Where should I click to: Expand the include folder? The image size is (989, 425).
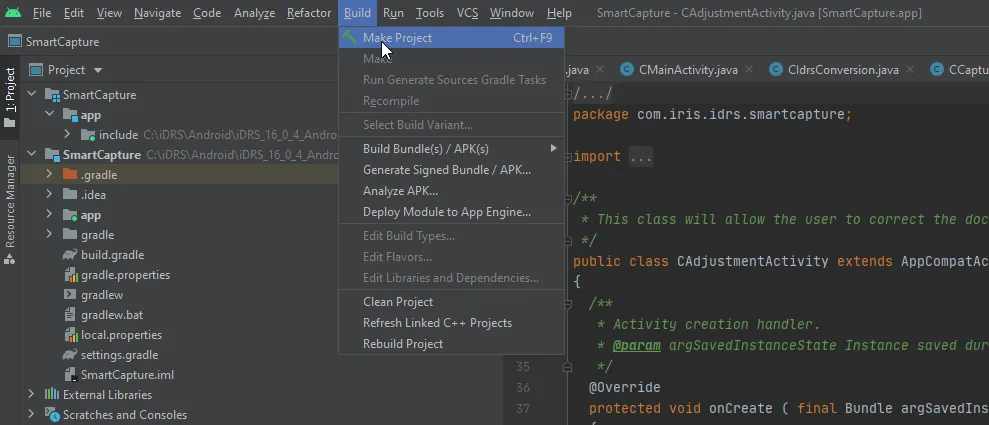pyautogui.click(x=67, y=134)
